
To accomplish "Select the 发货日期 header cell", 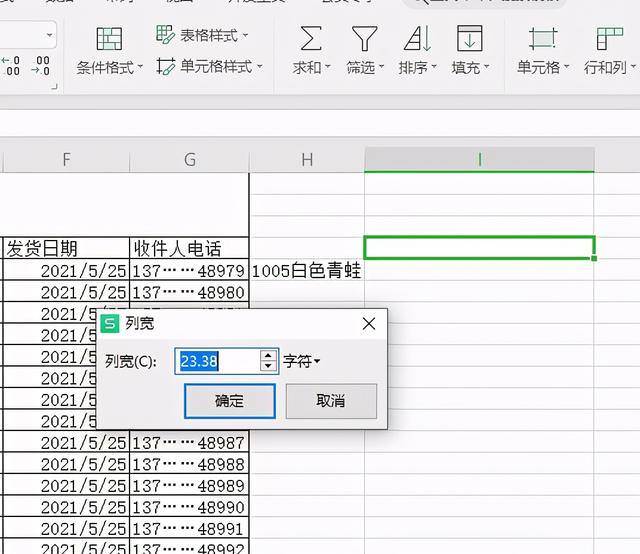I will click(x=66, y=248).
